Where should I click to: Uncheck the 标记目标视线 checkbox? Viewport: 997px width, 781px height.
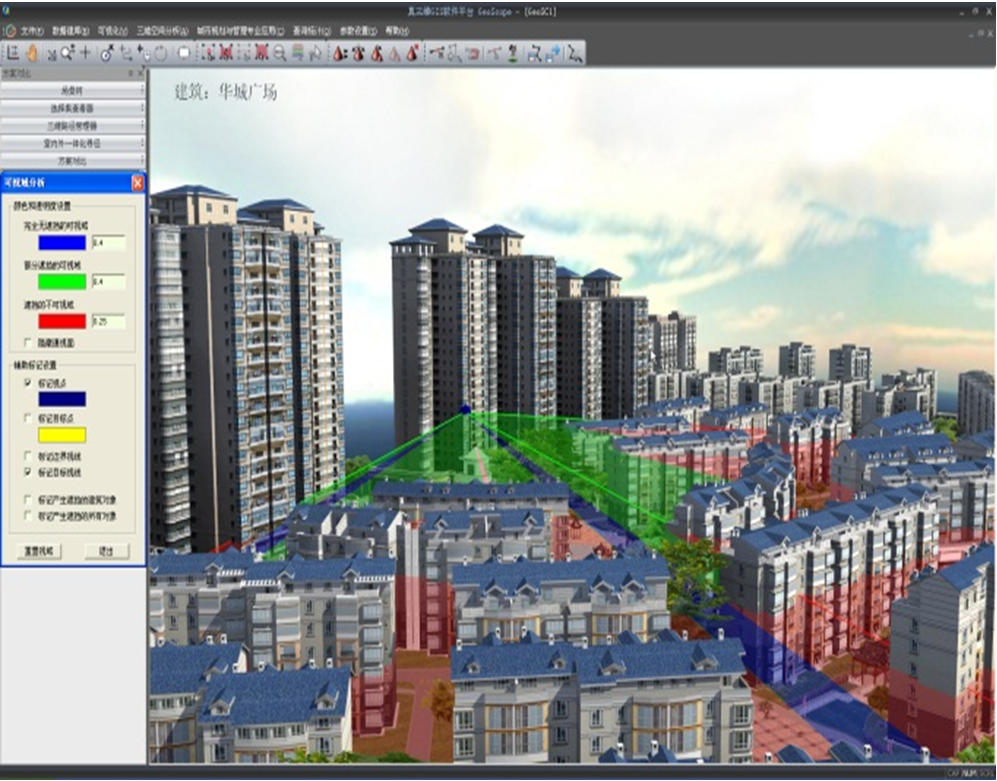(x=28, y=471)
